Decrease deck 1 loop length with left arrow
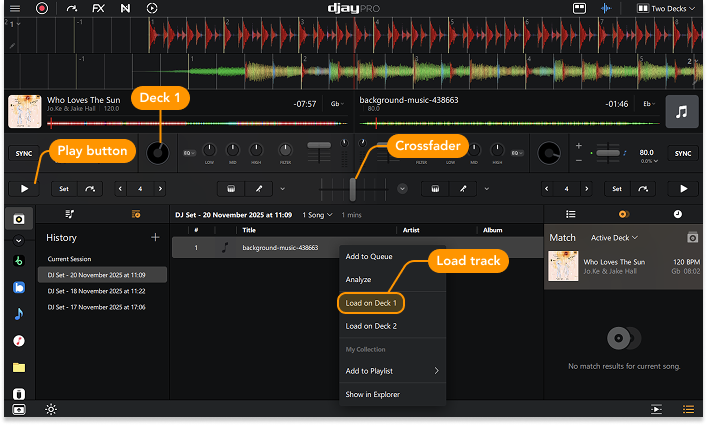Viewport: 707px width, 425px height. click(x=120, y=189)
